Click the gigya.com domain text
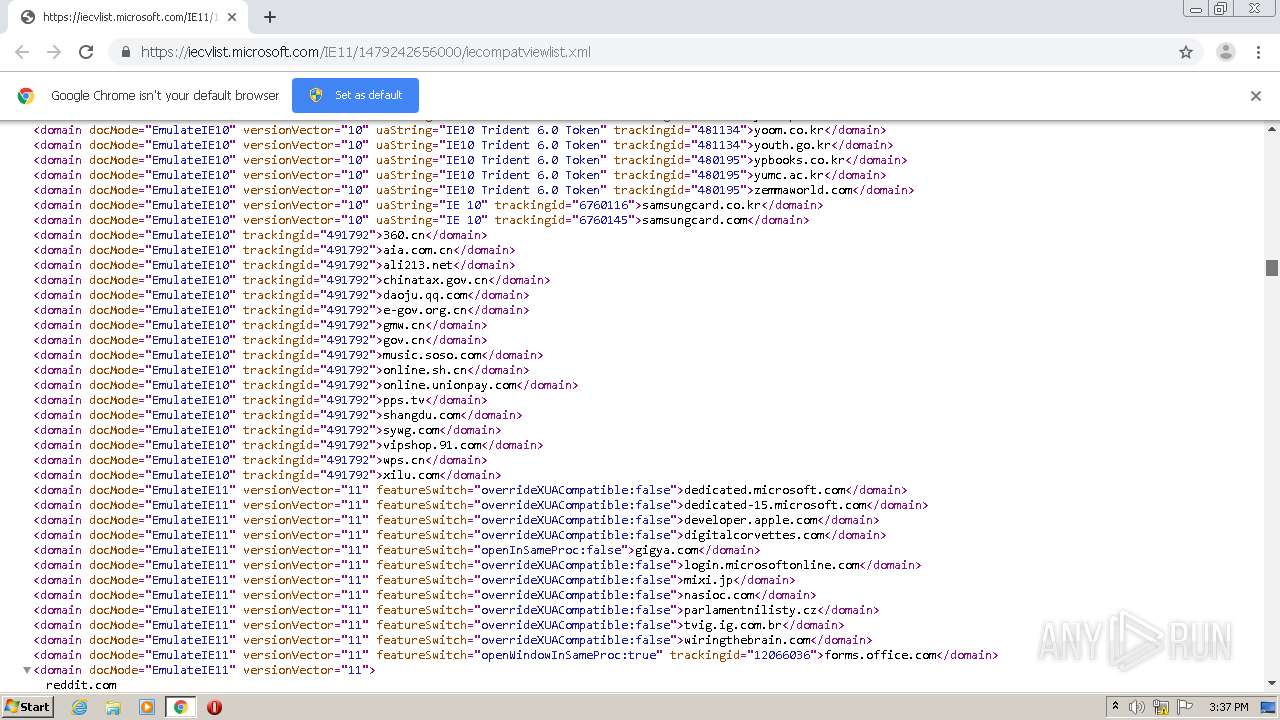 667,550
